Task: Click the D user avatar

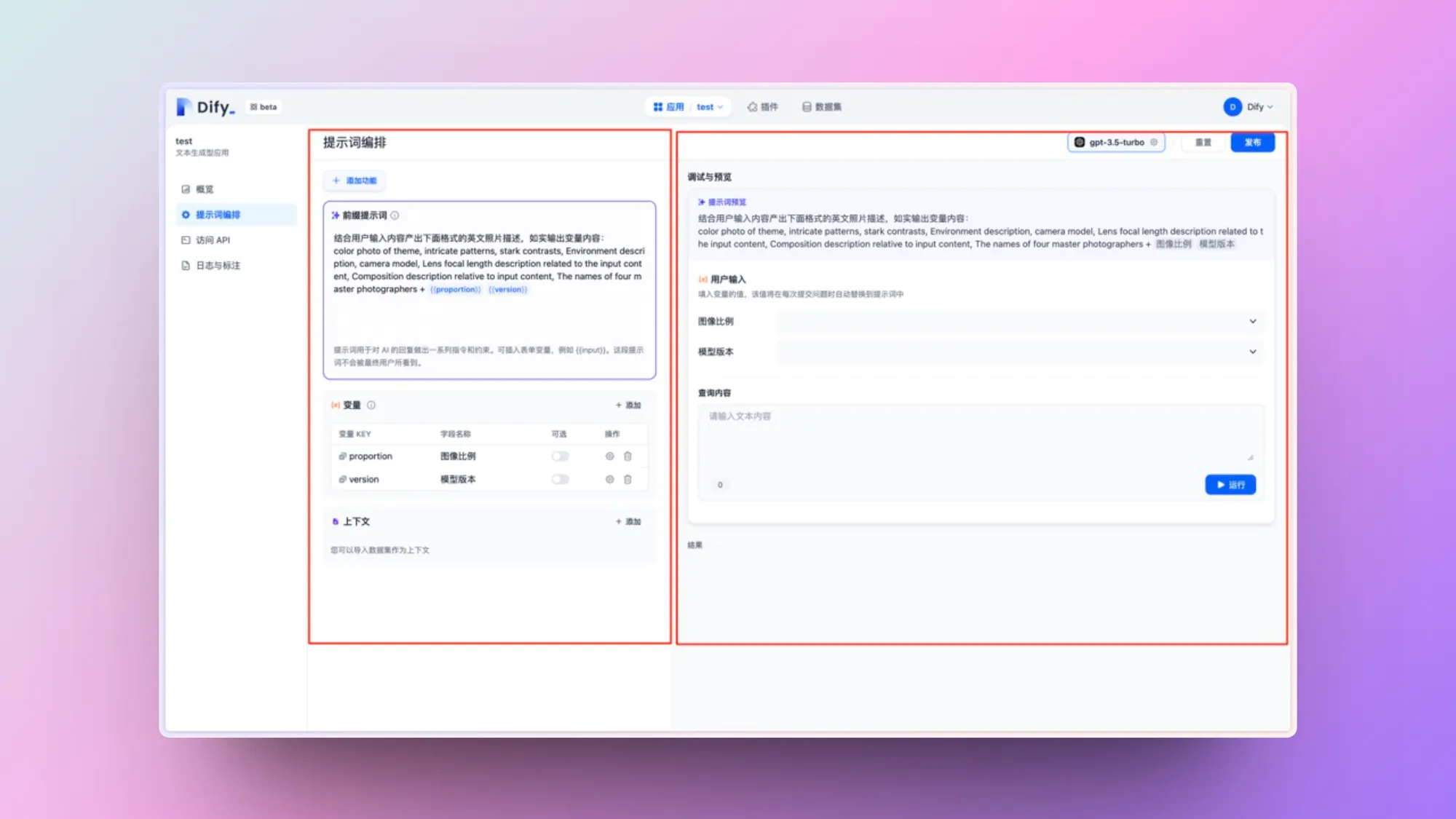Action: 1232,107
